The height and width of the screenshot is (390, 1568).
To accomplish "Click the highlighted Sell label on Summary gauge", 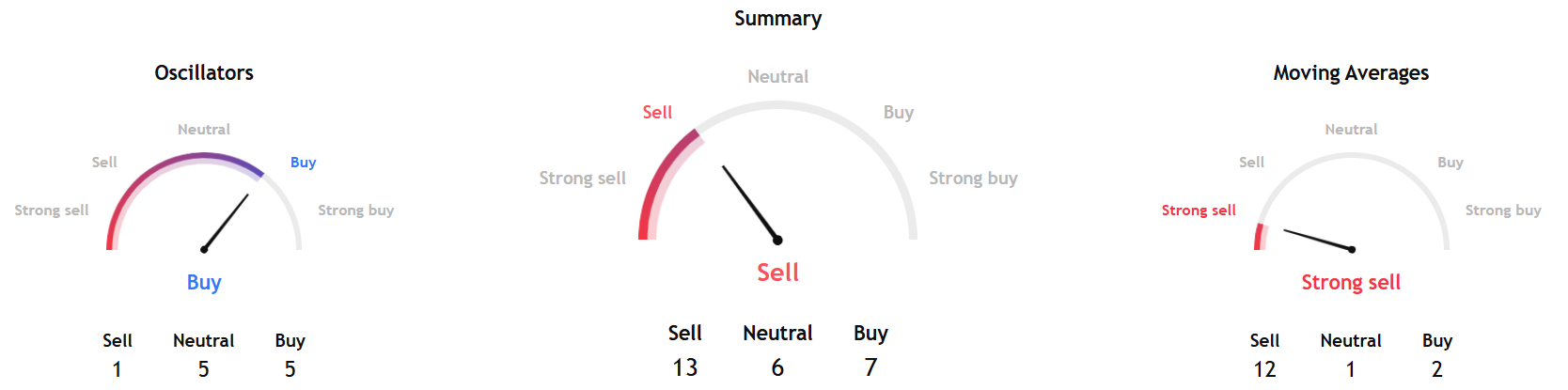I will [x=657, y=113].
